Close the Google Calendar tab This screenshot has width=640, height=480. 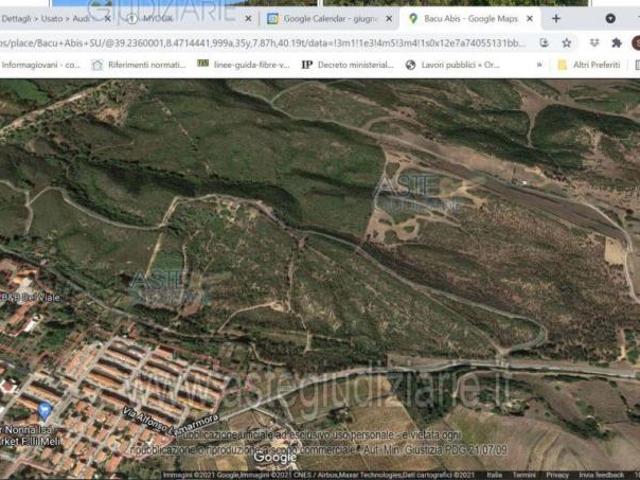pos(389,19)
